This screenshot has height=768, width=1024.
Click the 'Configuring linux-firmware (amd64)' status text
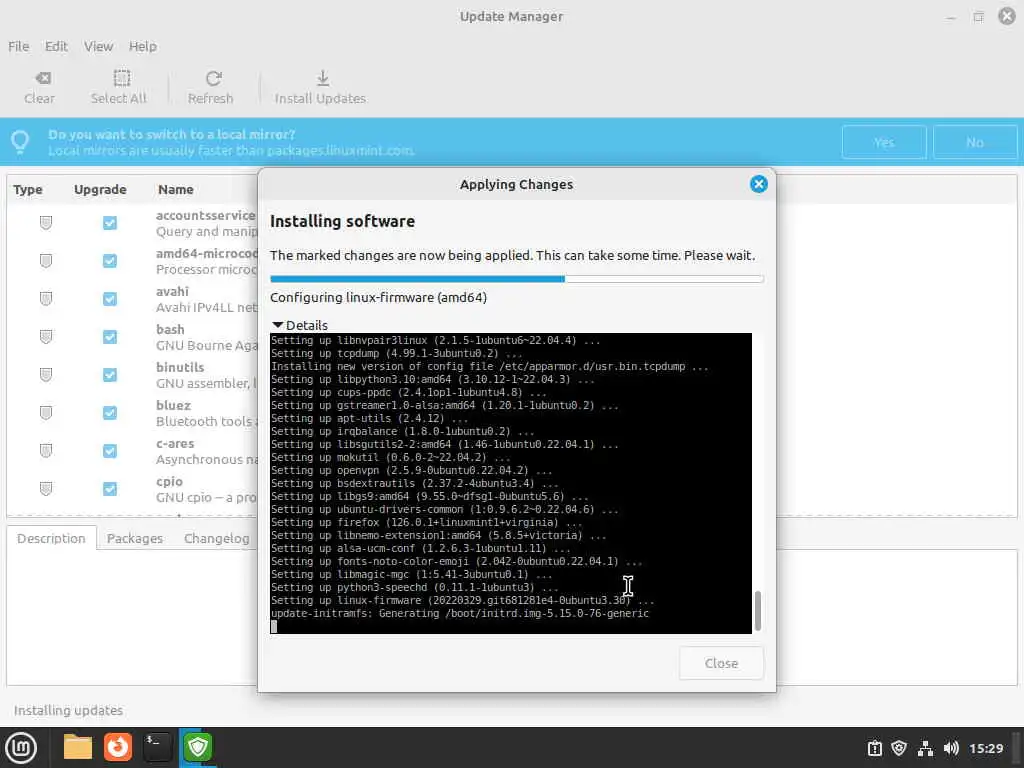(378, 297)
